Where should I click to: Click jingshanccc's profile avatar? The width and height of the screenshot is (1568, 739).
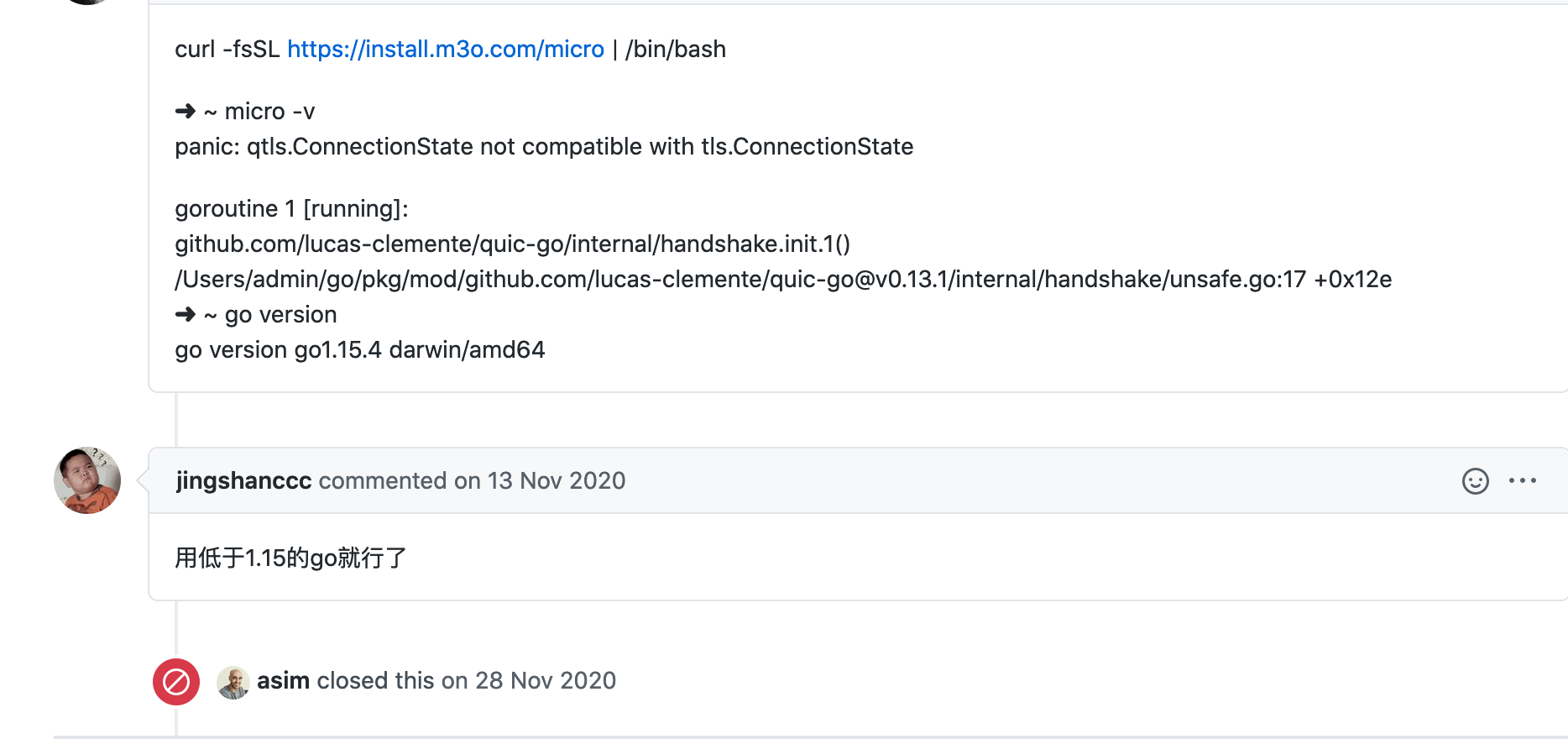pyautogui.click(x=87, y=480)
